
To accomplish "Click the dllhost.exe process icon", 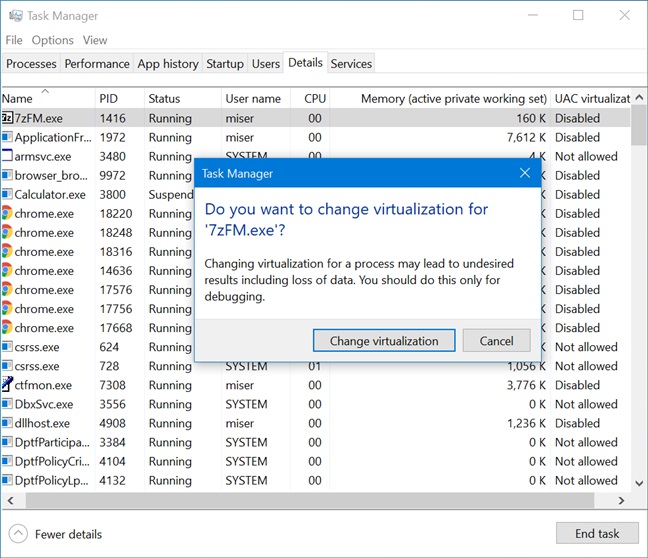I will click(x=7, y=423).
